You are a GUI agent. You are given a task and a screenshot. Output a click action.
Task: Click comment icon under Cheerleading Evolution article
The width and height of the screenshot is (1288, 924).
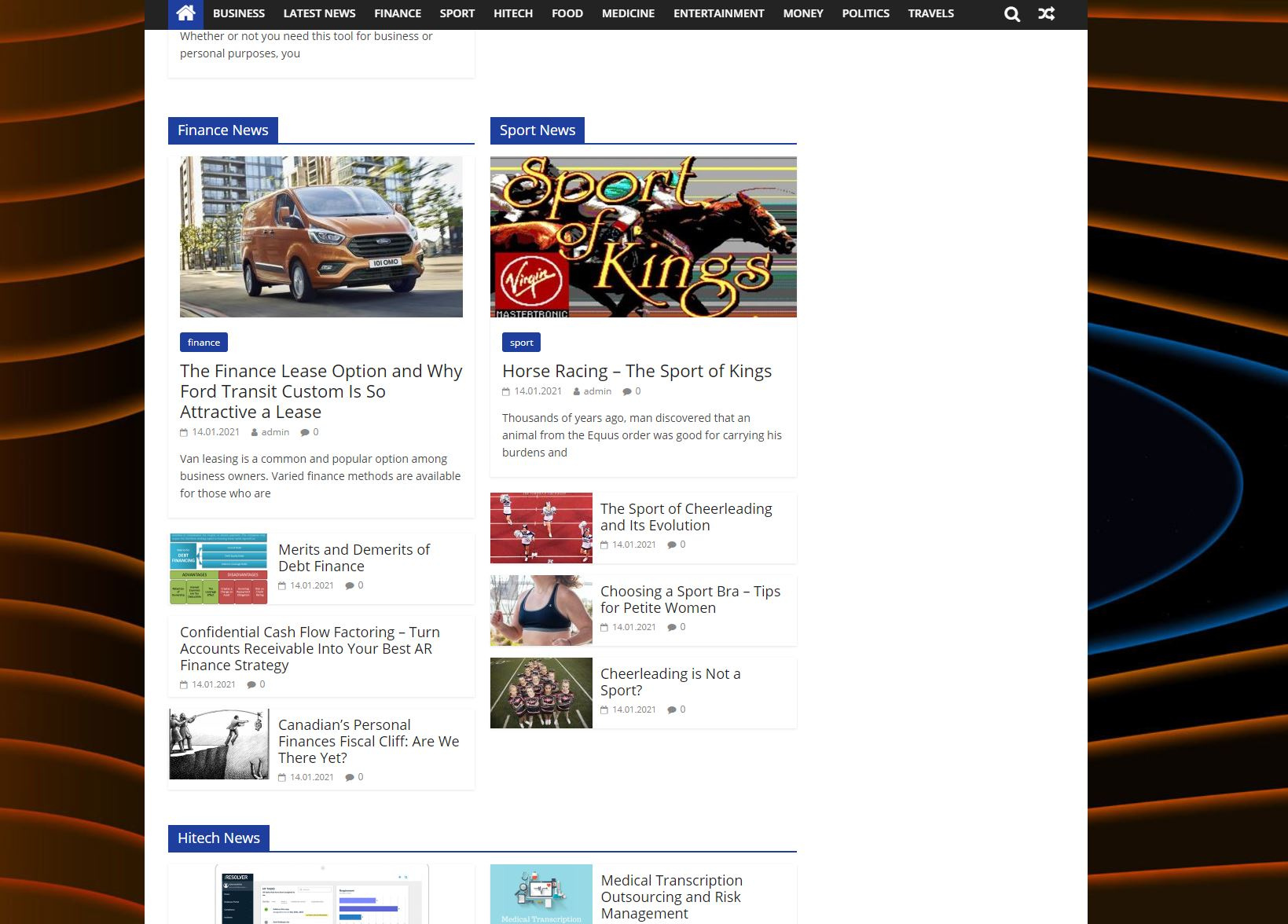tap(672, 544)
